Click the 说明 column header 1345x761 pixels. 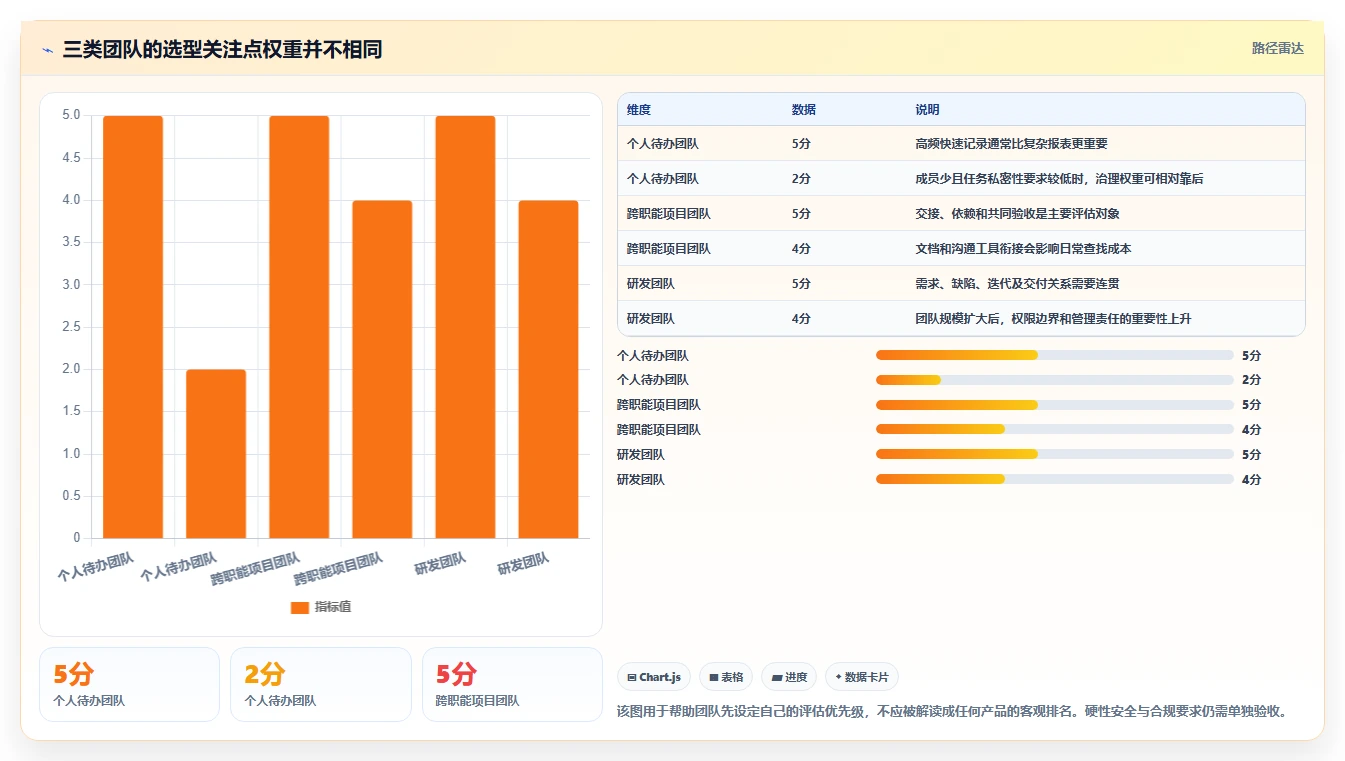pos(927,110)
